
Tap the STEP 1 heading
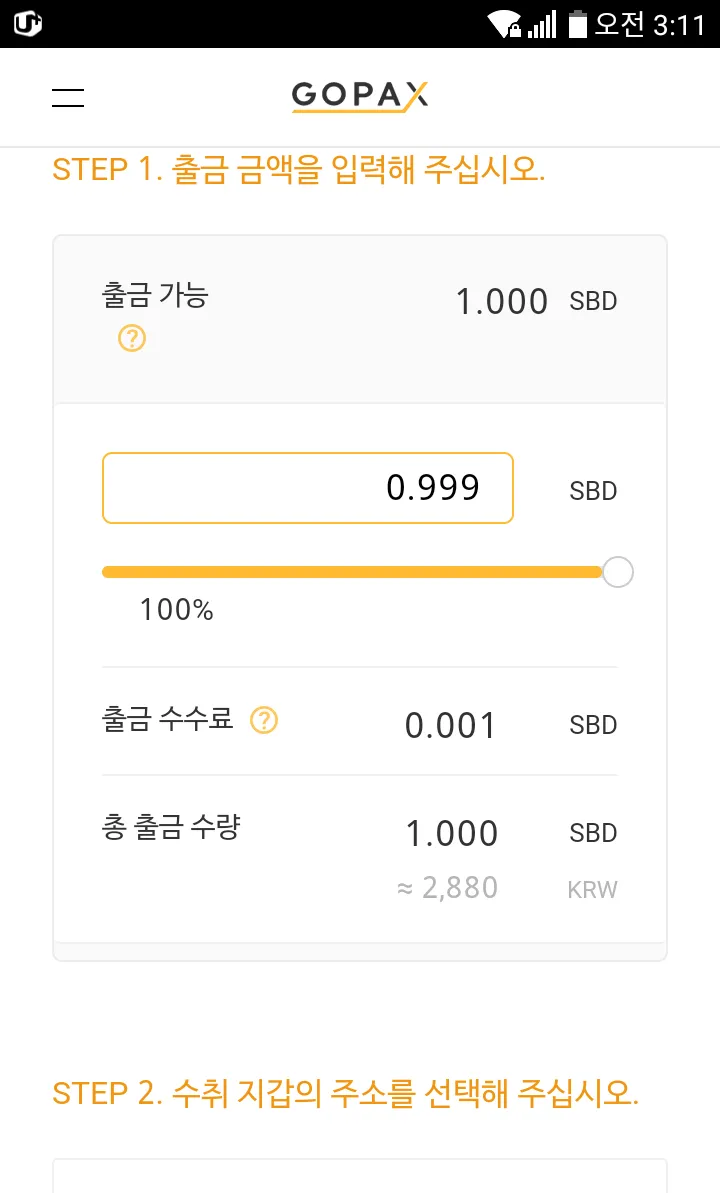[298, 169]
